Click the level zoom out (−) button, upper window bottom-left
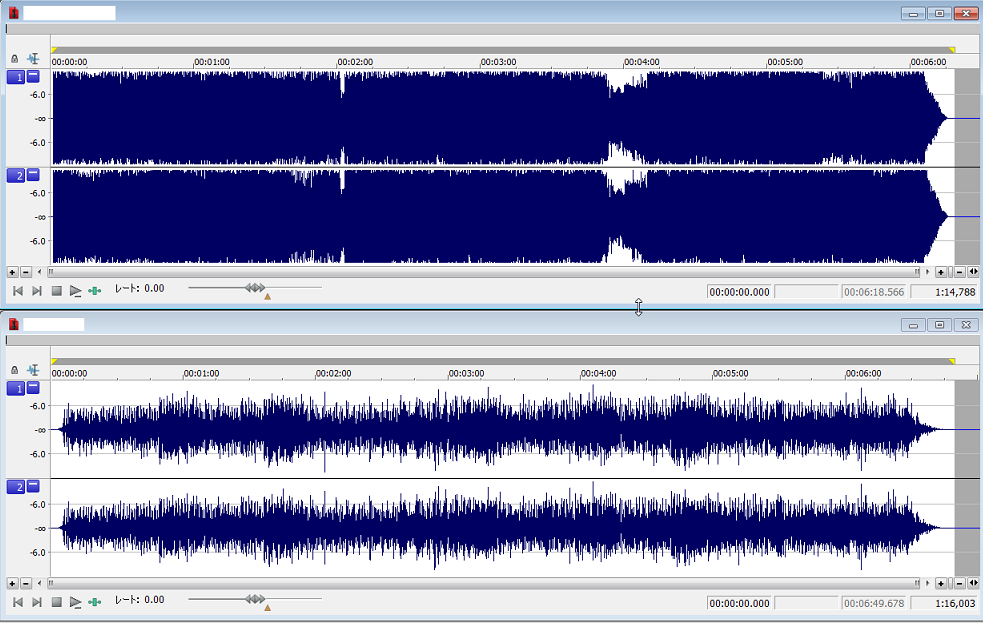The width and height of the screenshot is (983, 623). [26, 272]
